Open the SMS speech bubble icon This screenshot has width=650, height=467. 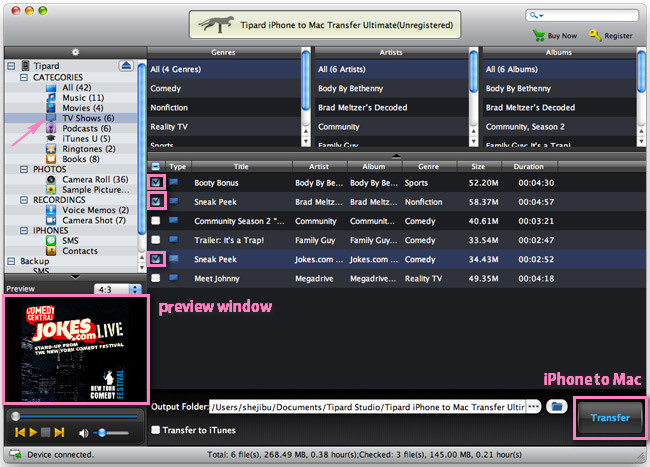[51, 240]
